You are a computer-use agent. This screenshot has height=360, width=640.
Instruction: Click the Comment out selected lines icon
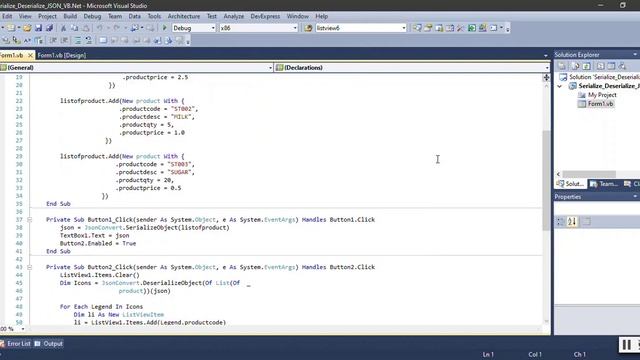pyautogui.click(x=78, y=40)
